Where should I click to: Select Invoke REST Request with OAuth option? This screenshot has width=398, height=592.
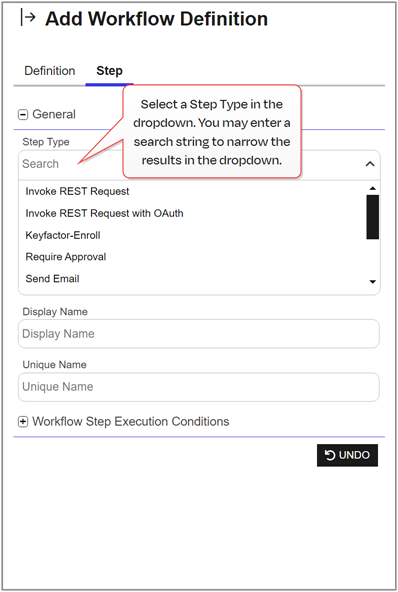pyautogui.click(x=105, y=213)
